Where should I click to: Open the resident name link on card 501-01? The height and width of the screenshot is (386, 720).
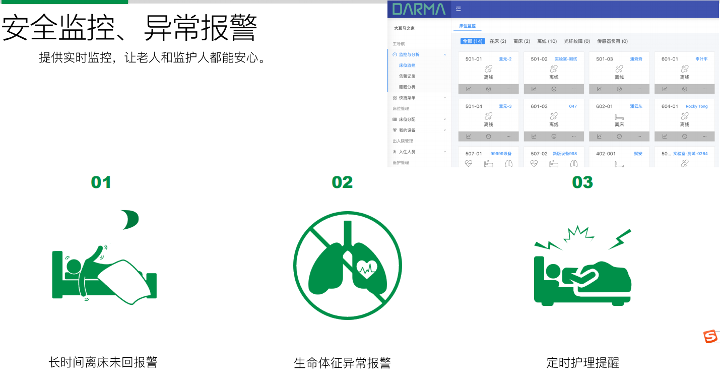(505, 59)
